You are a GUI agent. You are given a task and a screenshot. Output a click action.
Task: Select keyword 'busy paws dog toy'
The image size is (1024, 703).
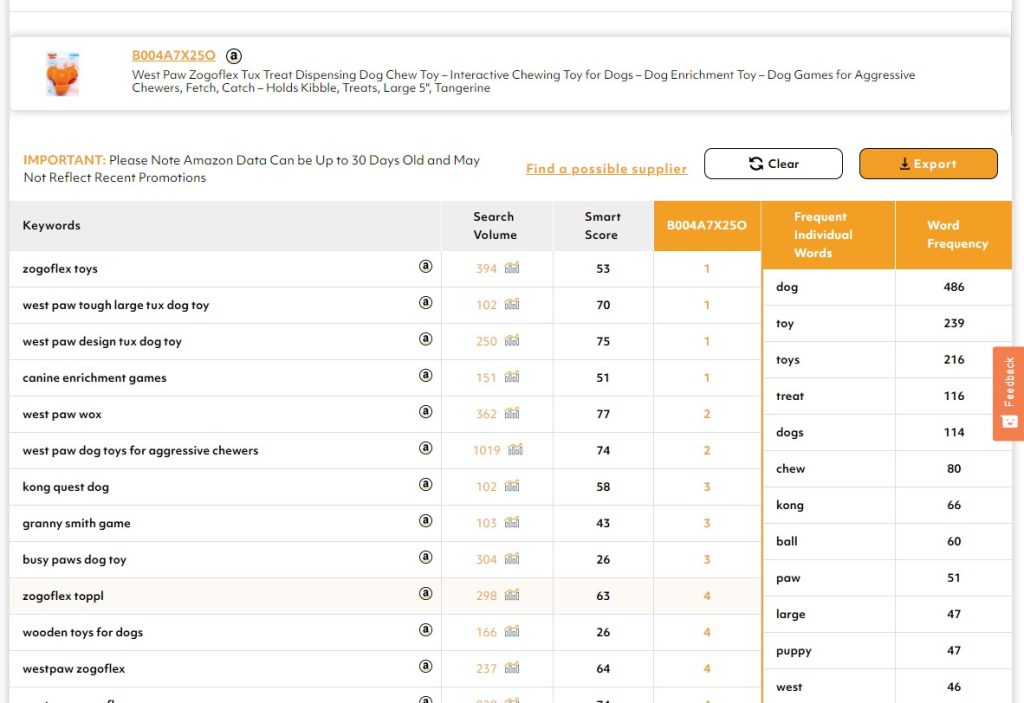pos(74,560)
